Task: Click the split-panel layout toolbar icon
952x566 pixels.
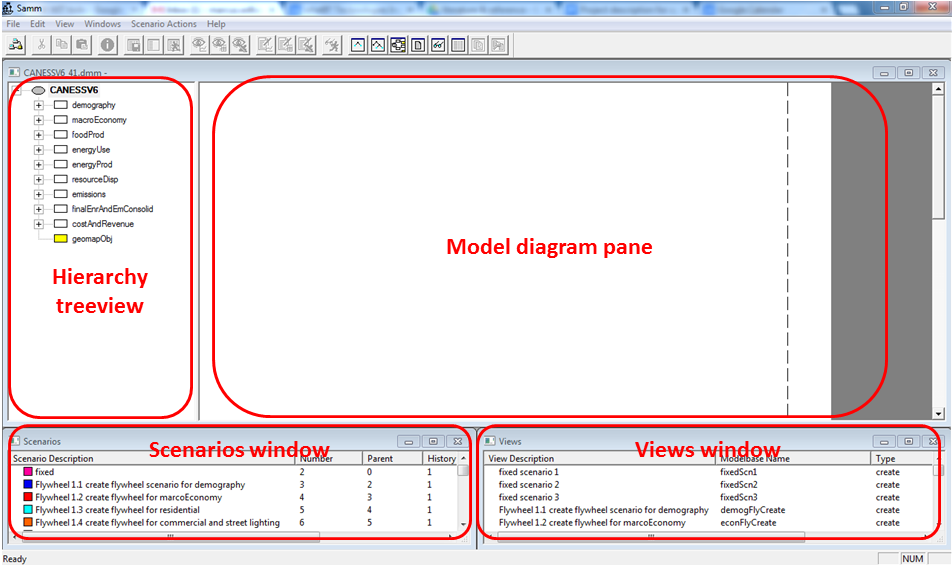Action: coord(154,45)
